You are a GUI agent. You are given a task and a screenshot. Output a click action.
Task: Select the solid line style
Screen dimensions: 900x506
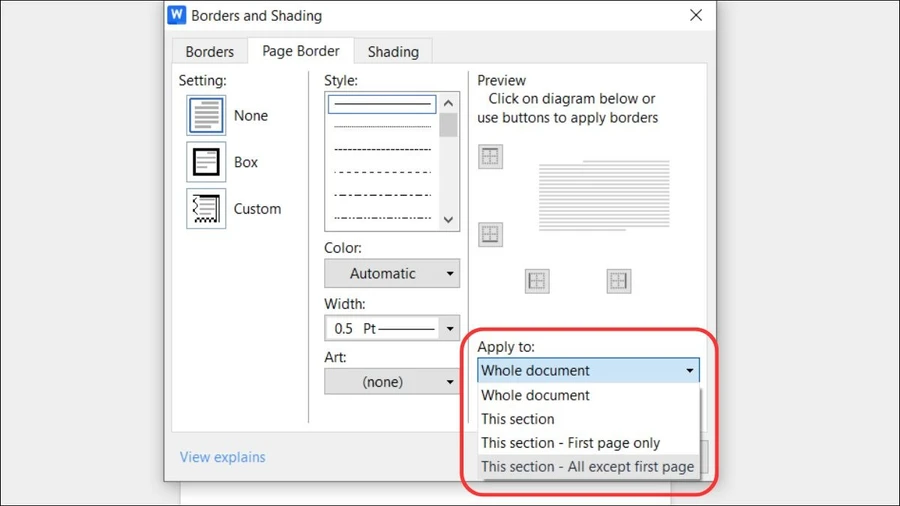[x=382, y=104]
